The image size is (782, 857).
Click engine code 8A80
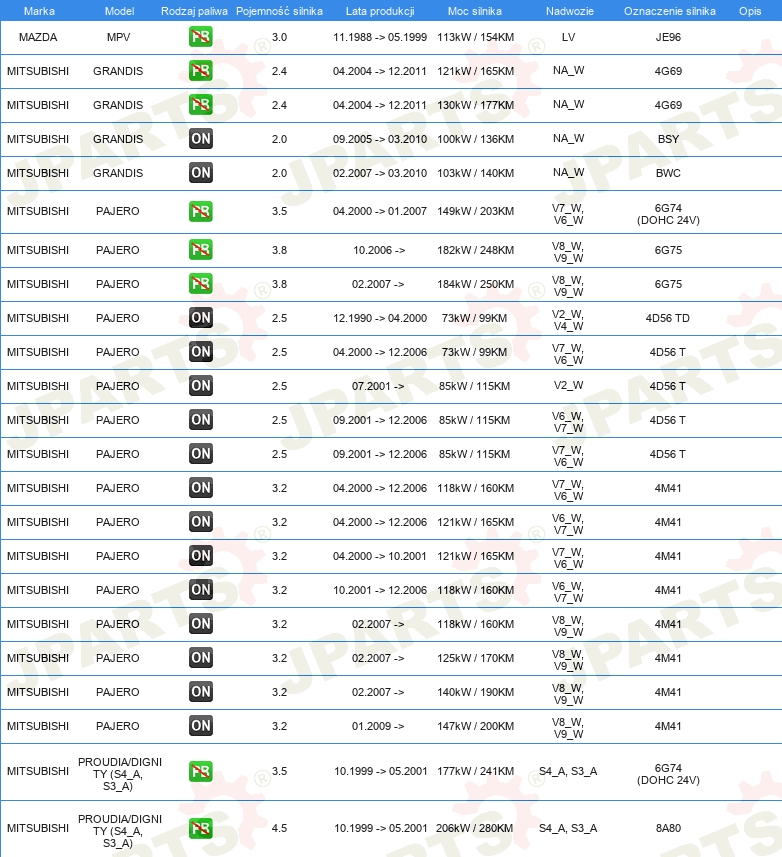[668, 828]
